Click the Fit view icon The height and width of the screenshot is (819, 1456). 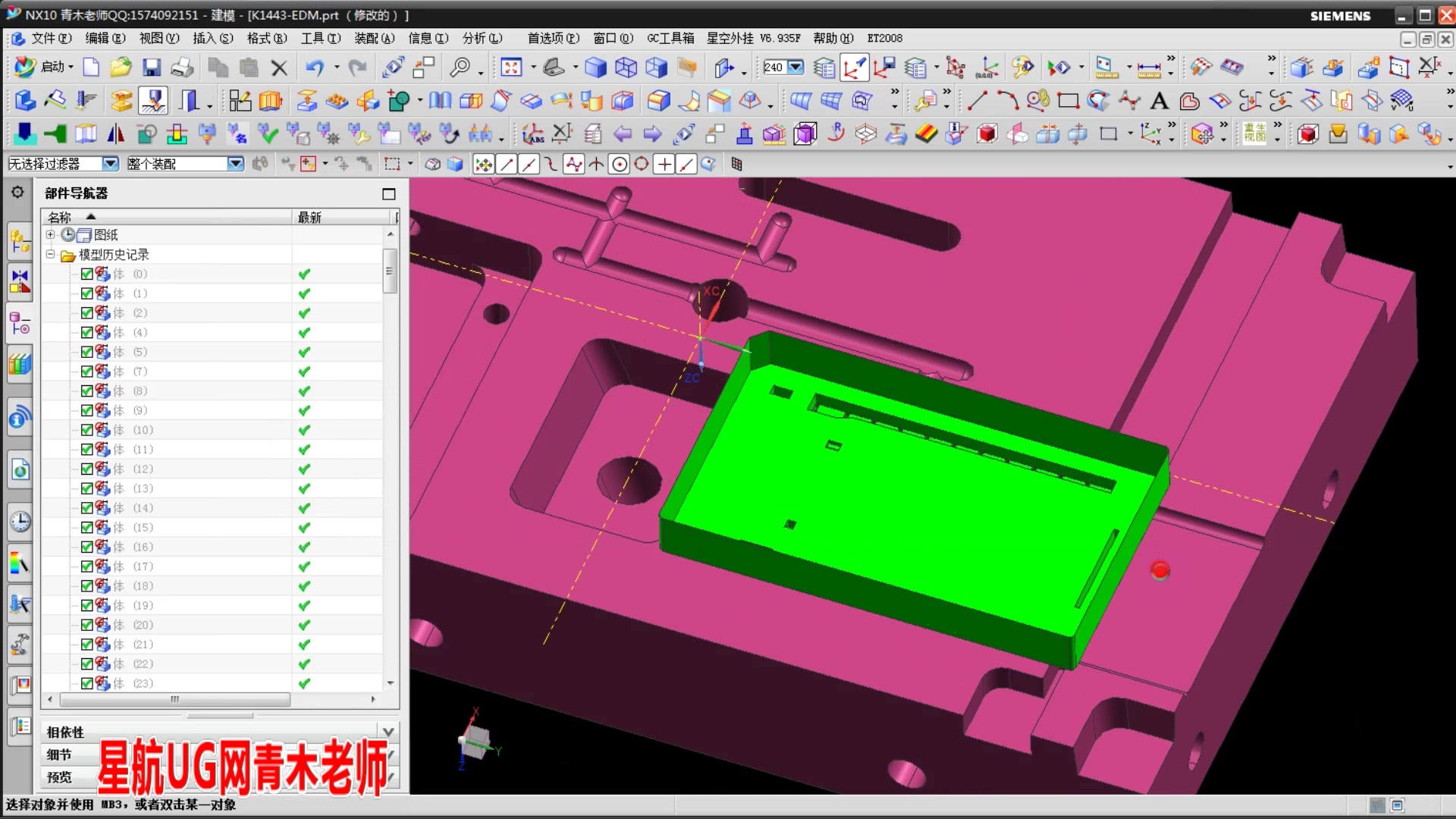511,67
